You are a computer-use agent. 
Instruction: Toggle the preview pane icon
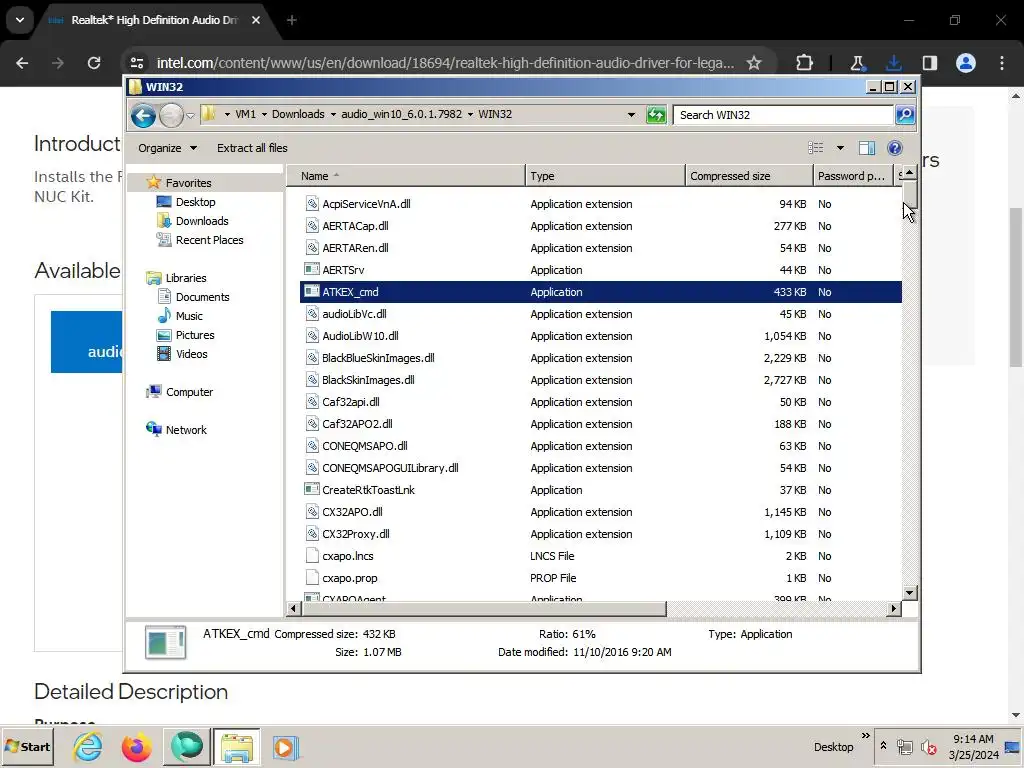[x=867, y=148]
